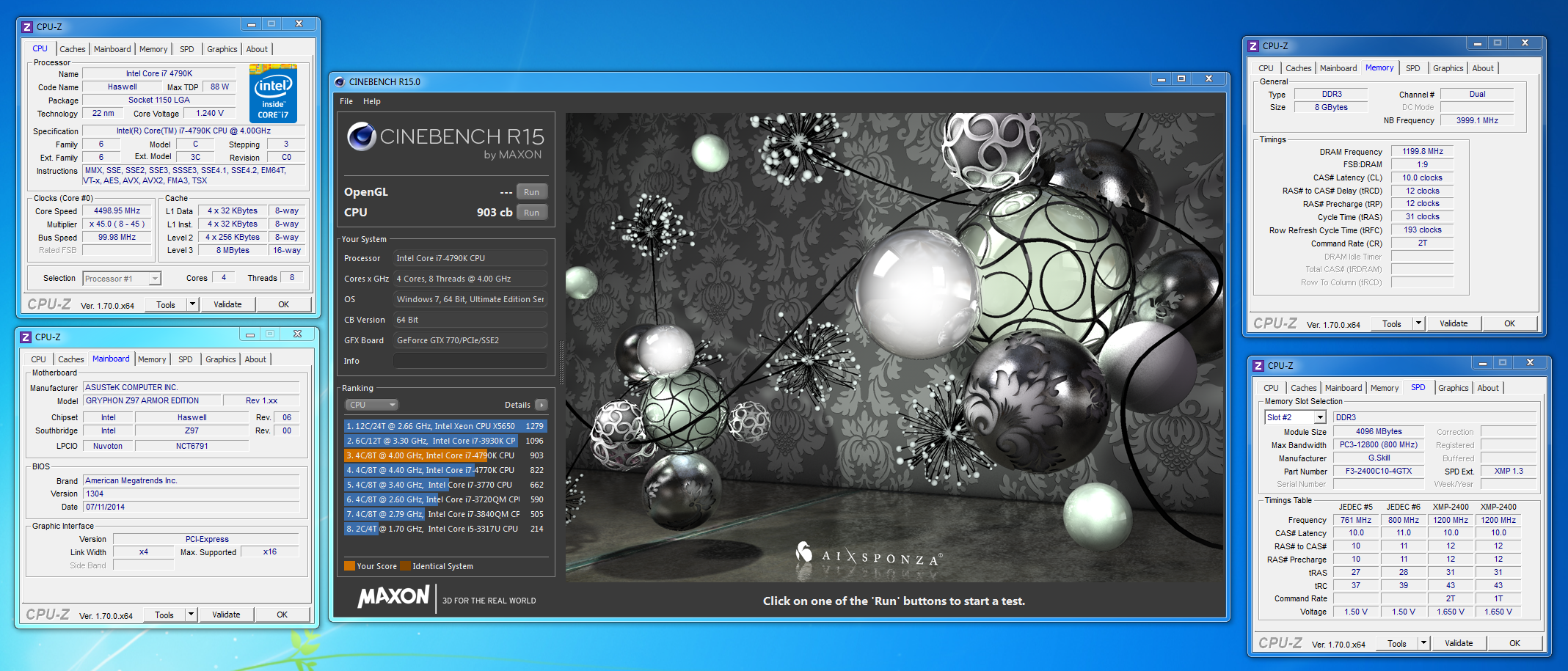Select ranking row Core i5-3317U score 214

point(445,529)
